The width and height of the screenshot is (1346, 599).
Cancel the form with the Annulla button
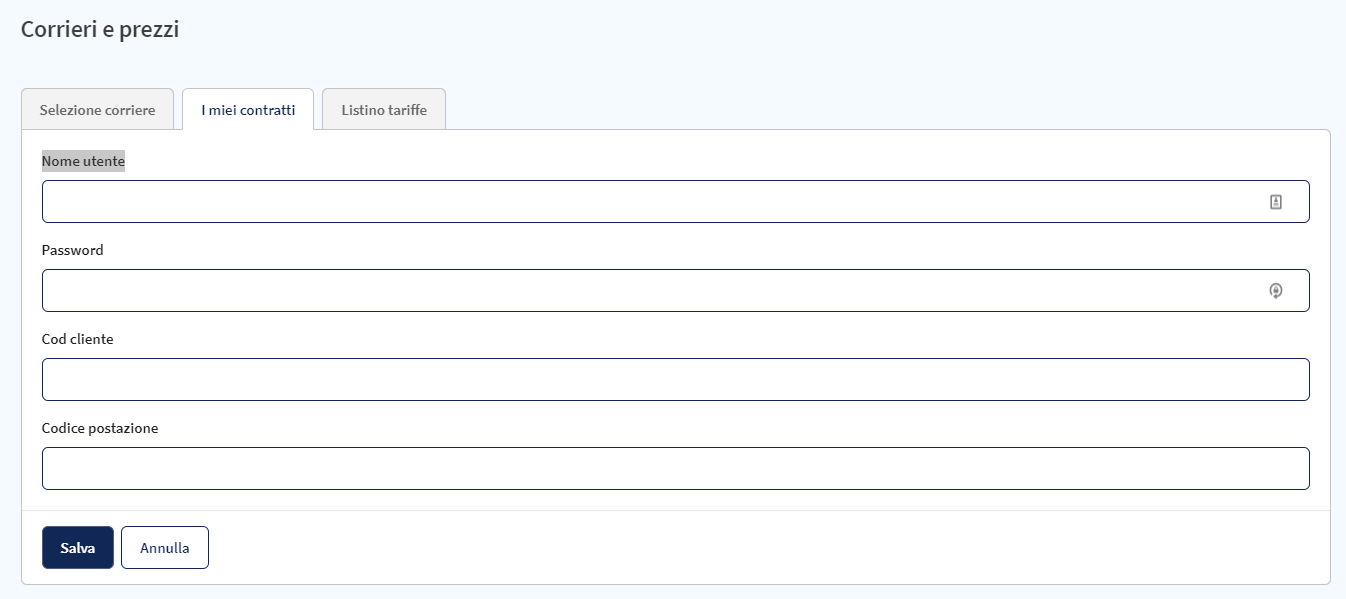(165, 548)
